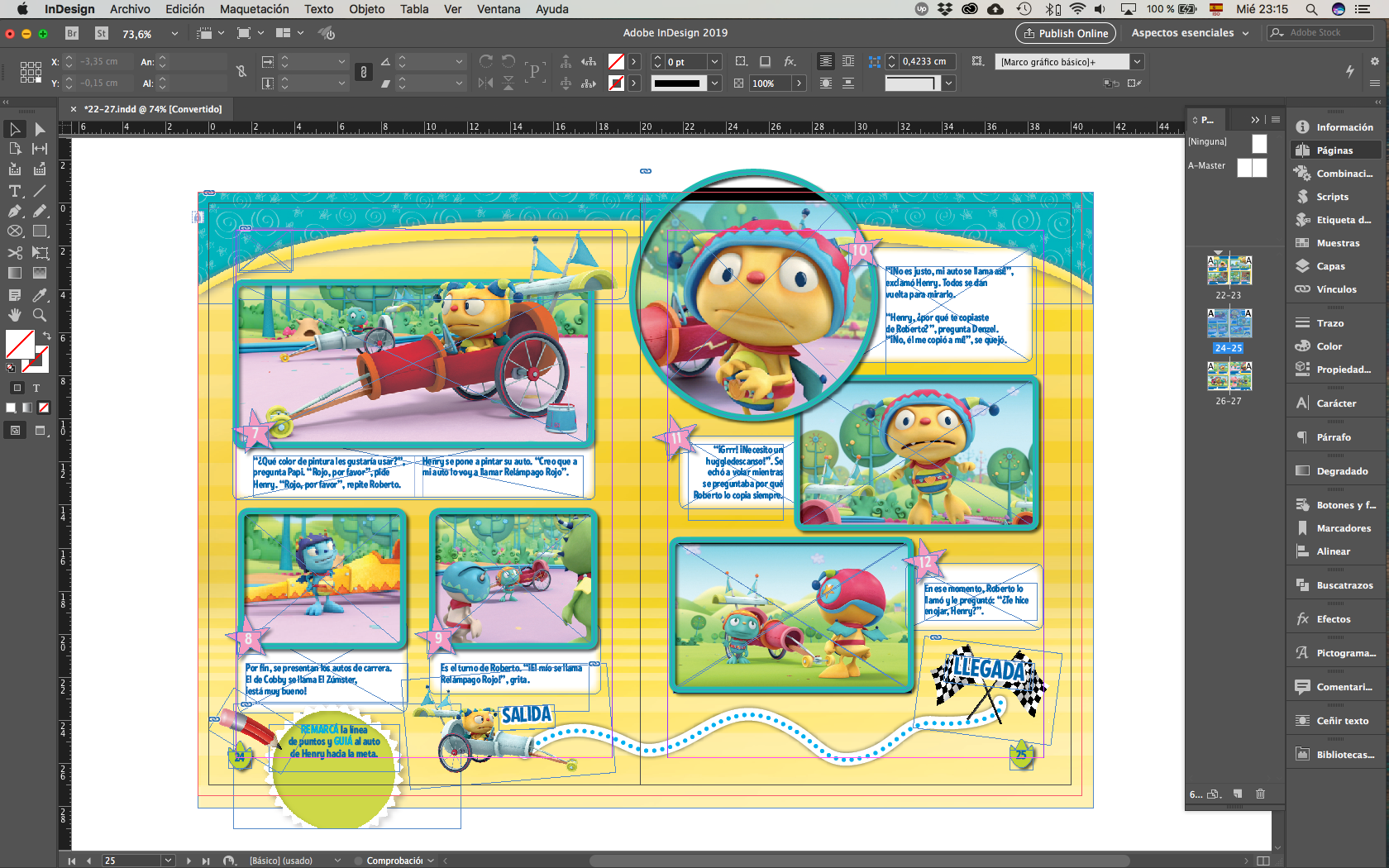The width and height of the screenshot is (1389, 868).
Task: Apply gradient button in toolbox
Action: point(27,408)
